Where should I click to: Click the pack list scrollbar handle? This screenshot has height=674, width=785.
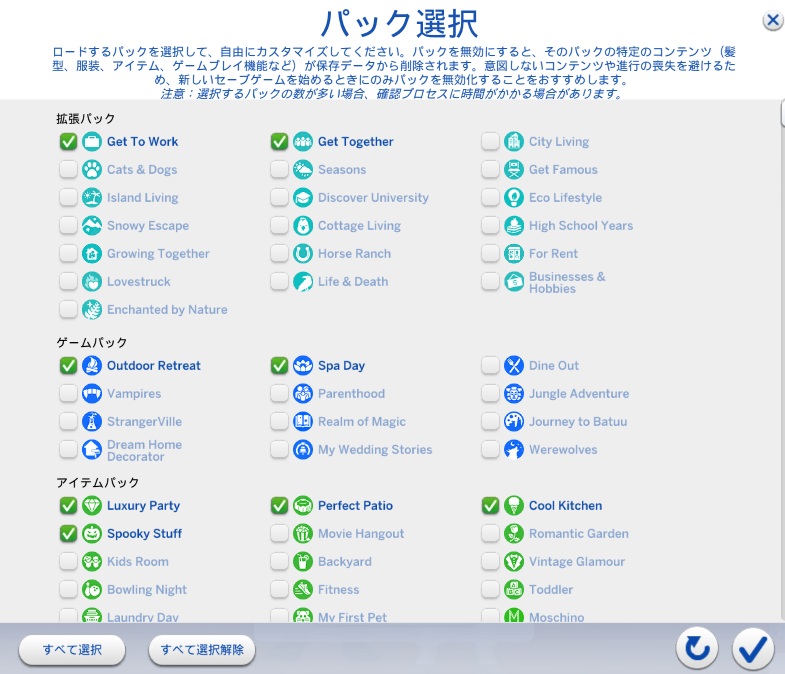click(782, 113)
